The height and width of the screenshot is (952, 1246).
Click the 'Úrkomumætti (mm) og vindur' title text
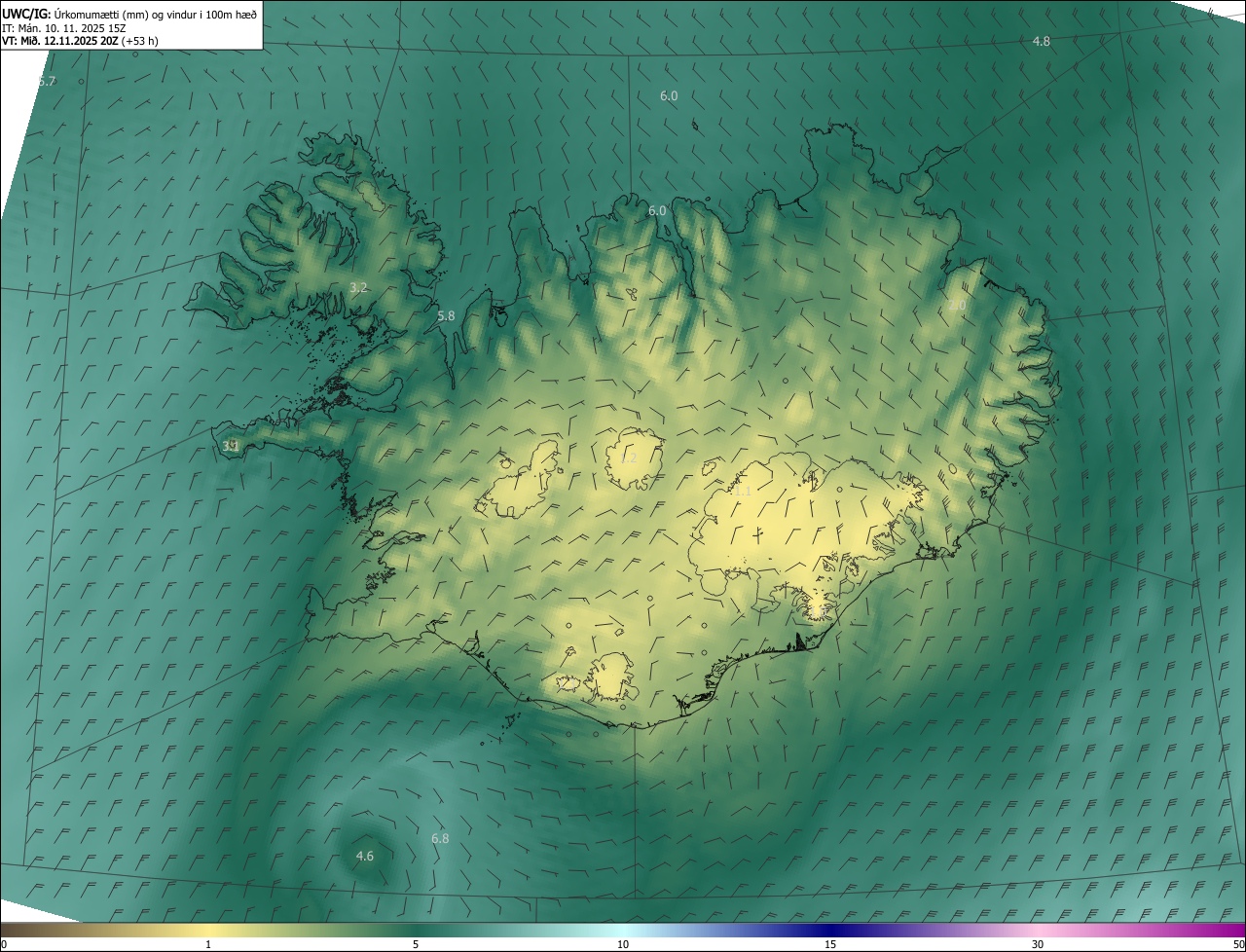pyautogui.click(x=156, y=14)
